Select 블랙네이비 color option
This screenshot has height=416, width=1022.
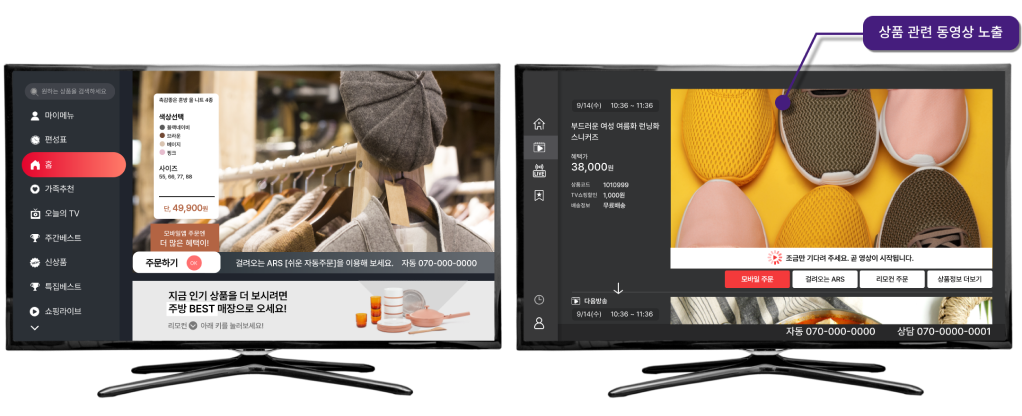[177, 127]
